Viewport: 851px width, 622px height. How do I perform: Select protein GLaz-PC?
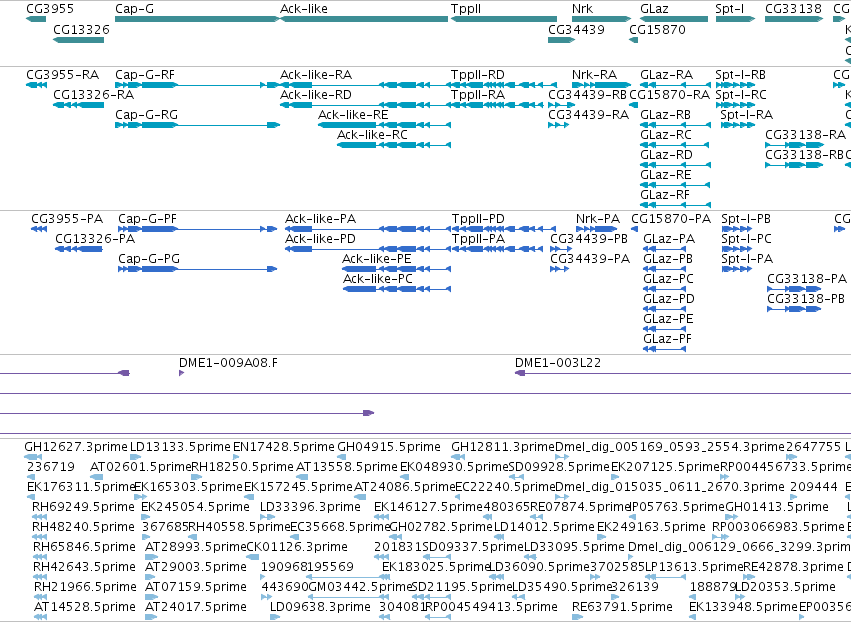click(668, 278)
